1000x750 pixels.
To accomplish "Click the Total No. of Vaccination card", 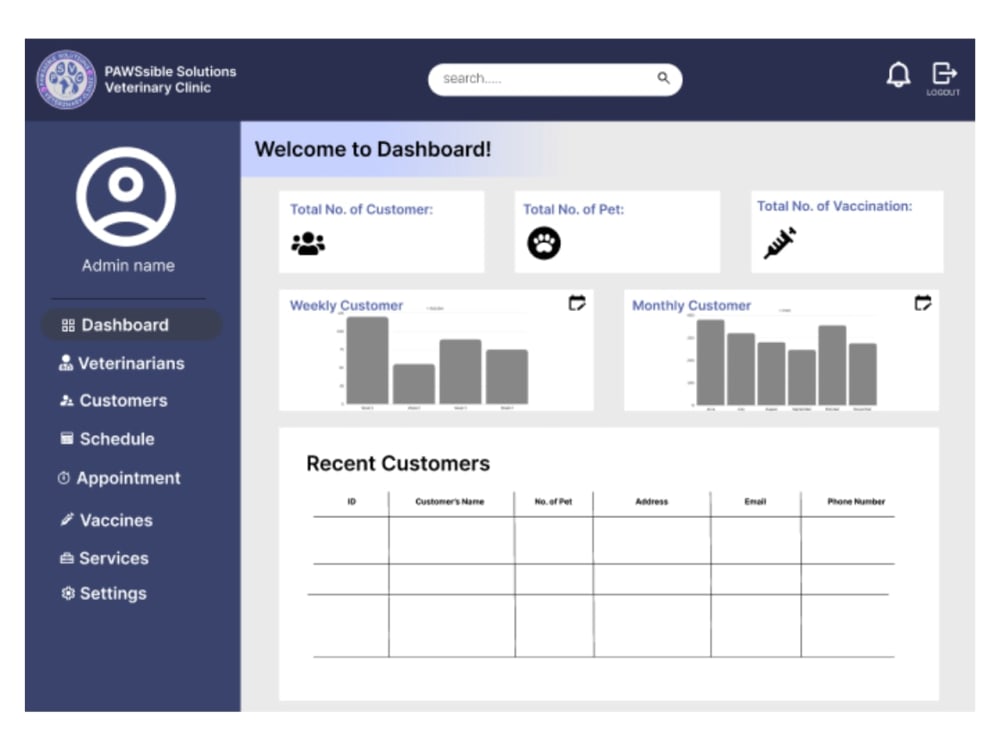I will tap(847, 232).
